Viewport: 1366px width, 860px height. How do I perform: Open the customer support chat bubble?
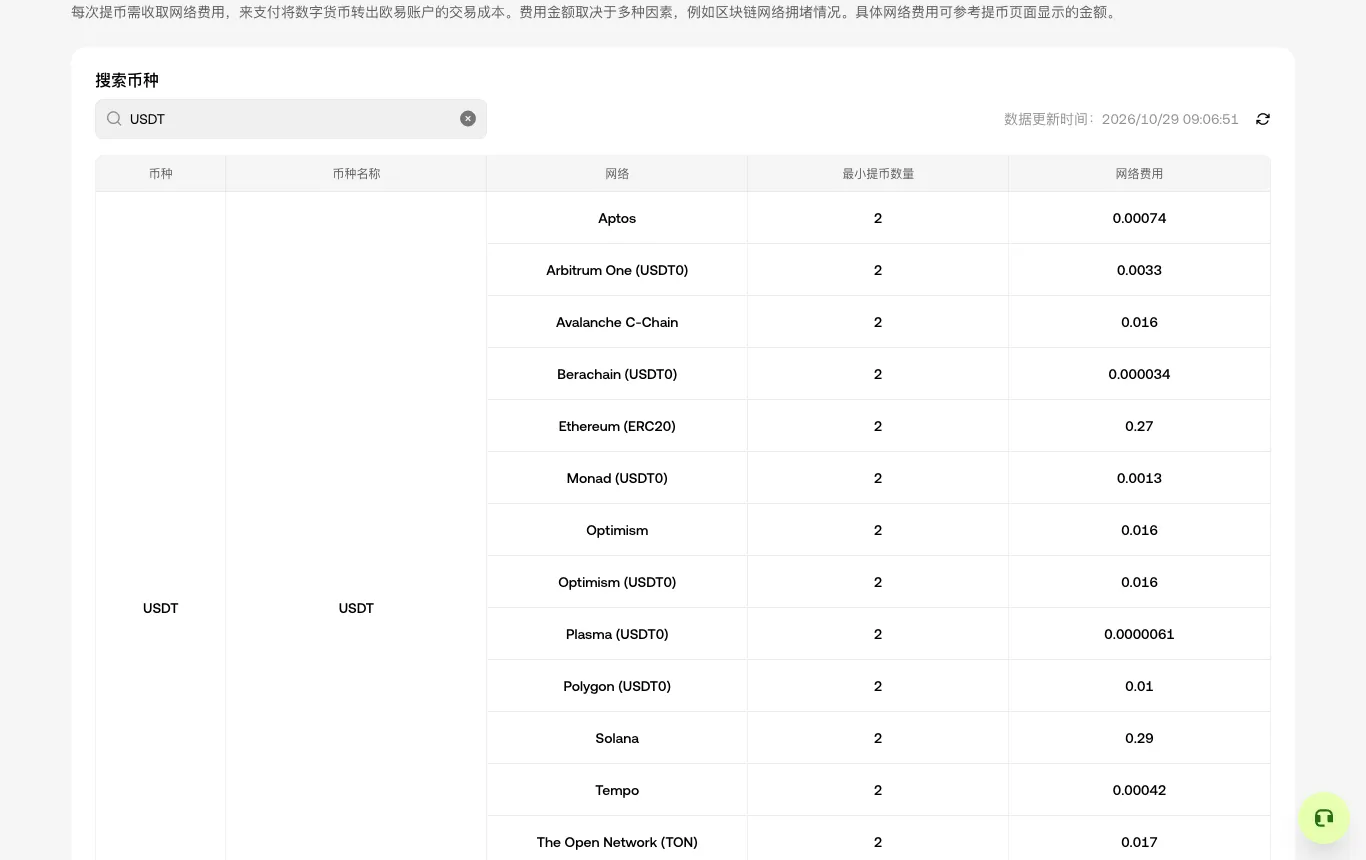point(1324,818)
